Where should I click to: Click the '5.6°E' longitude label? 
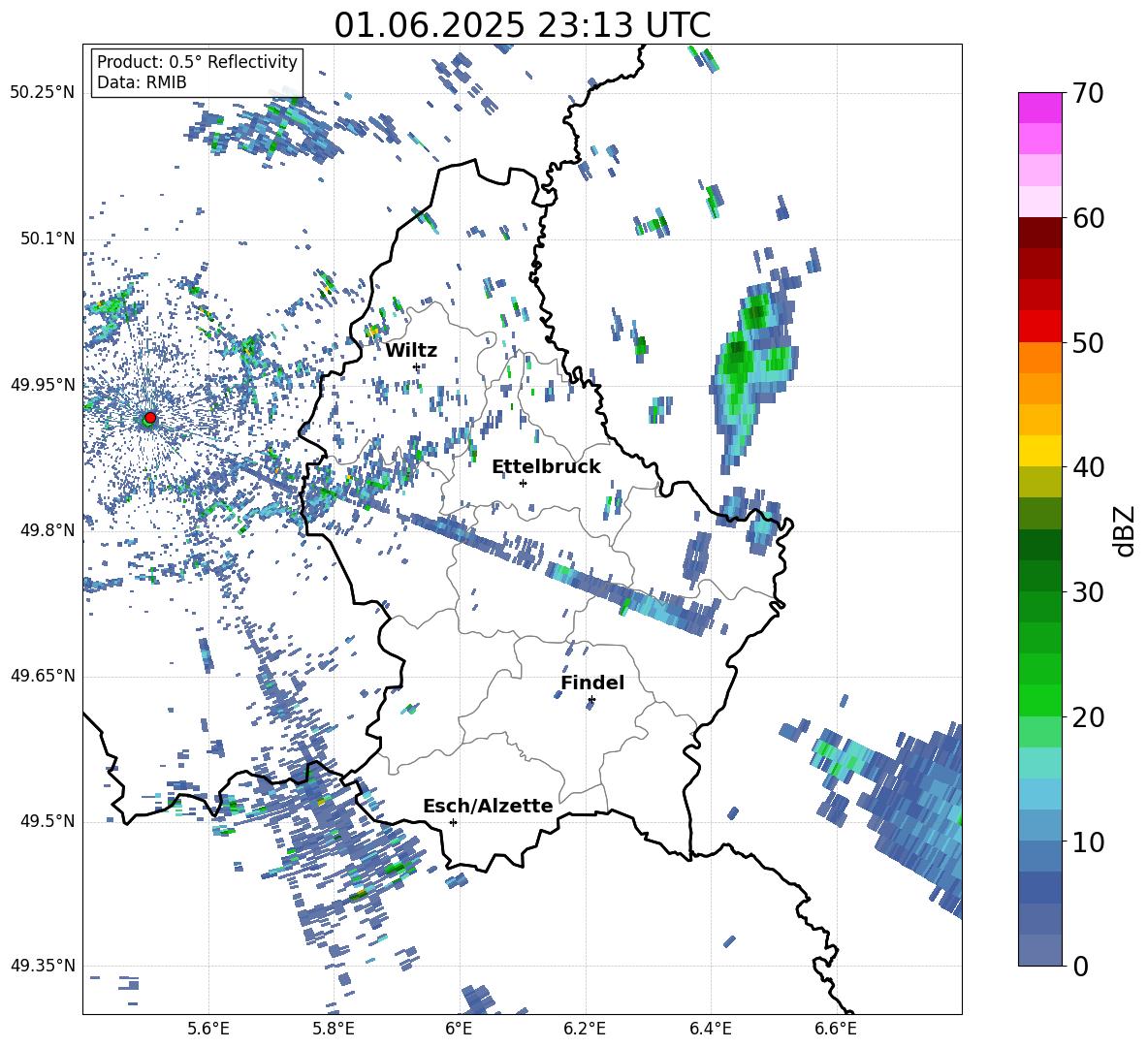(x=208, y=1029)
